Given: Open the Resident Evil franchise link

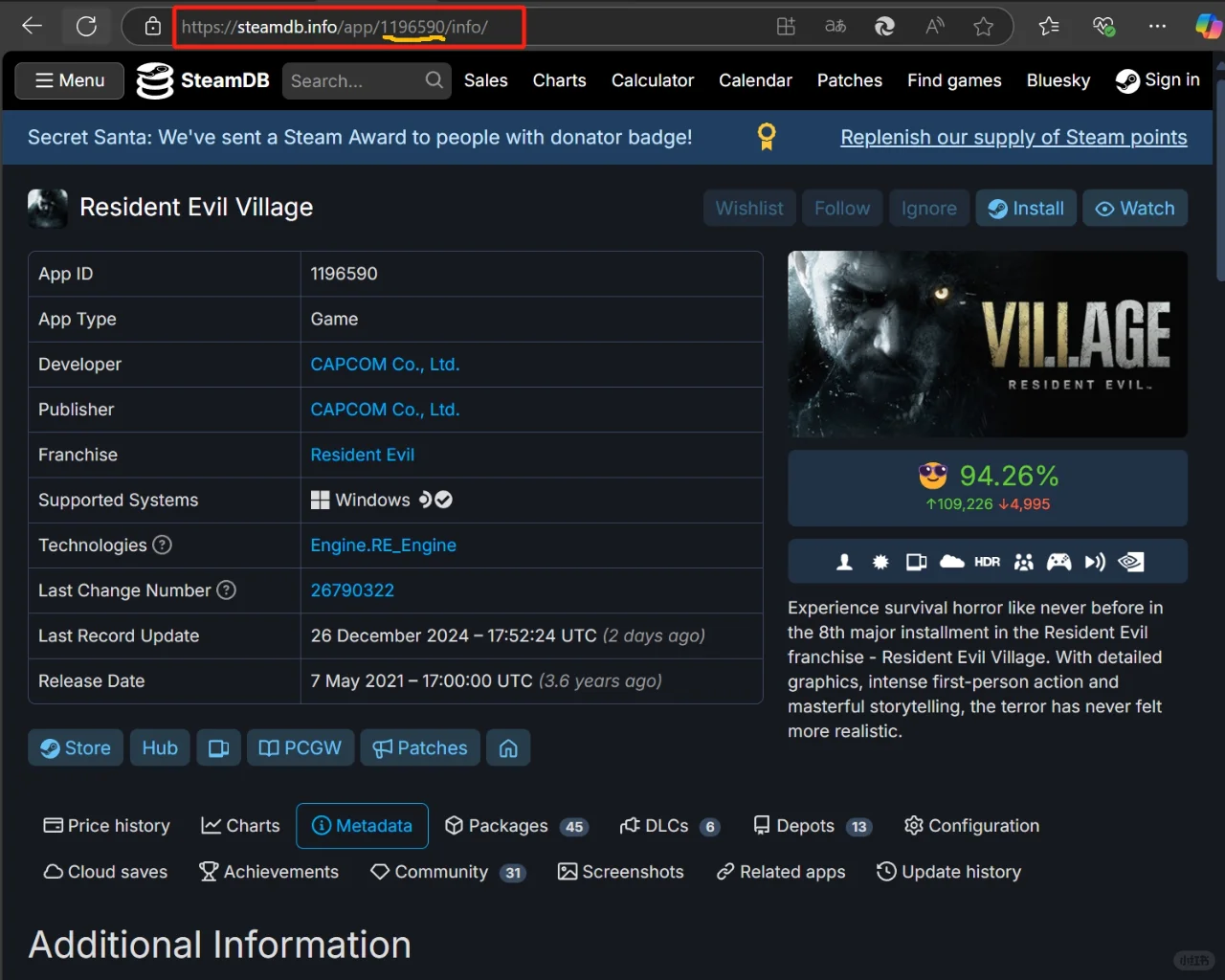Looking at the screenshot, I should [x=363, y=455].
